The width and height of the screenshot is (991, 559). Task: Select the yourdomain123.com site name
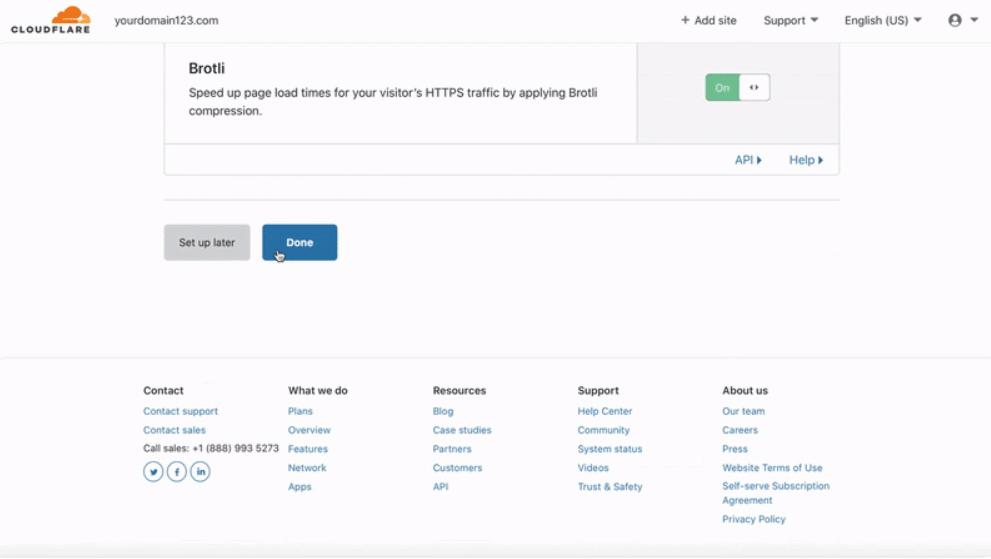pos(166,20)
